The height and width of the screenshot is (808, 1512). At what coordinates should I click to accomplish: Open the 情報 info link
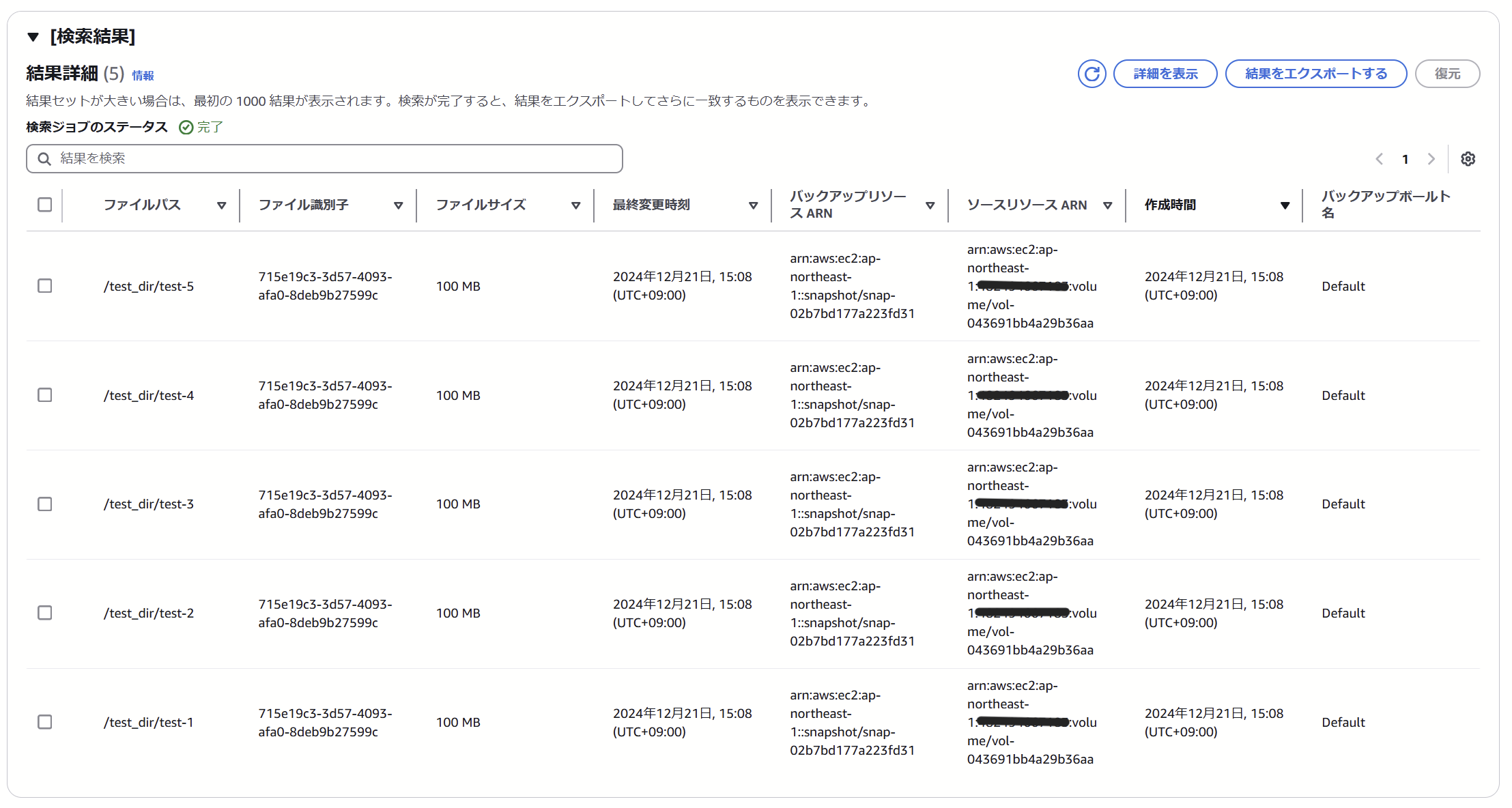pos(143,76)
